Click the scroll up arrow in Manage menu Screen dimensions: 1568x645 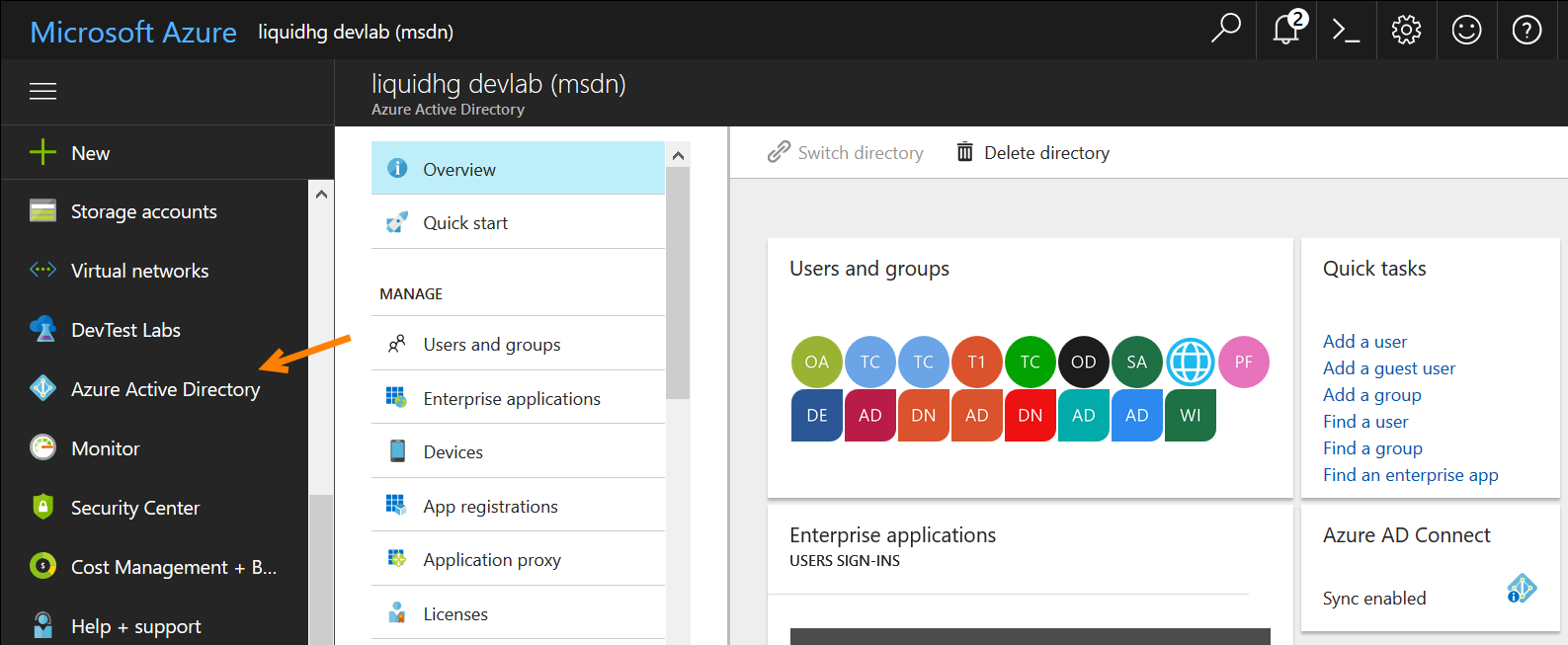point(678,155)
